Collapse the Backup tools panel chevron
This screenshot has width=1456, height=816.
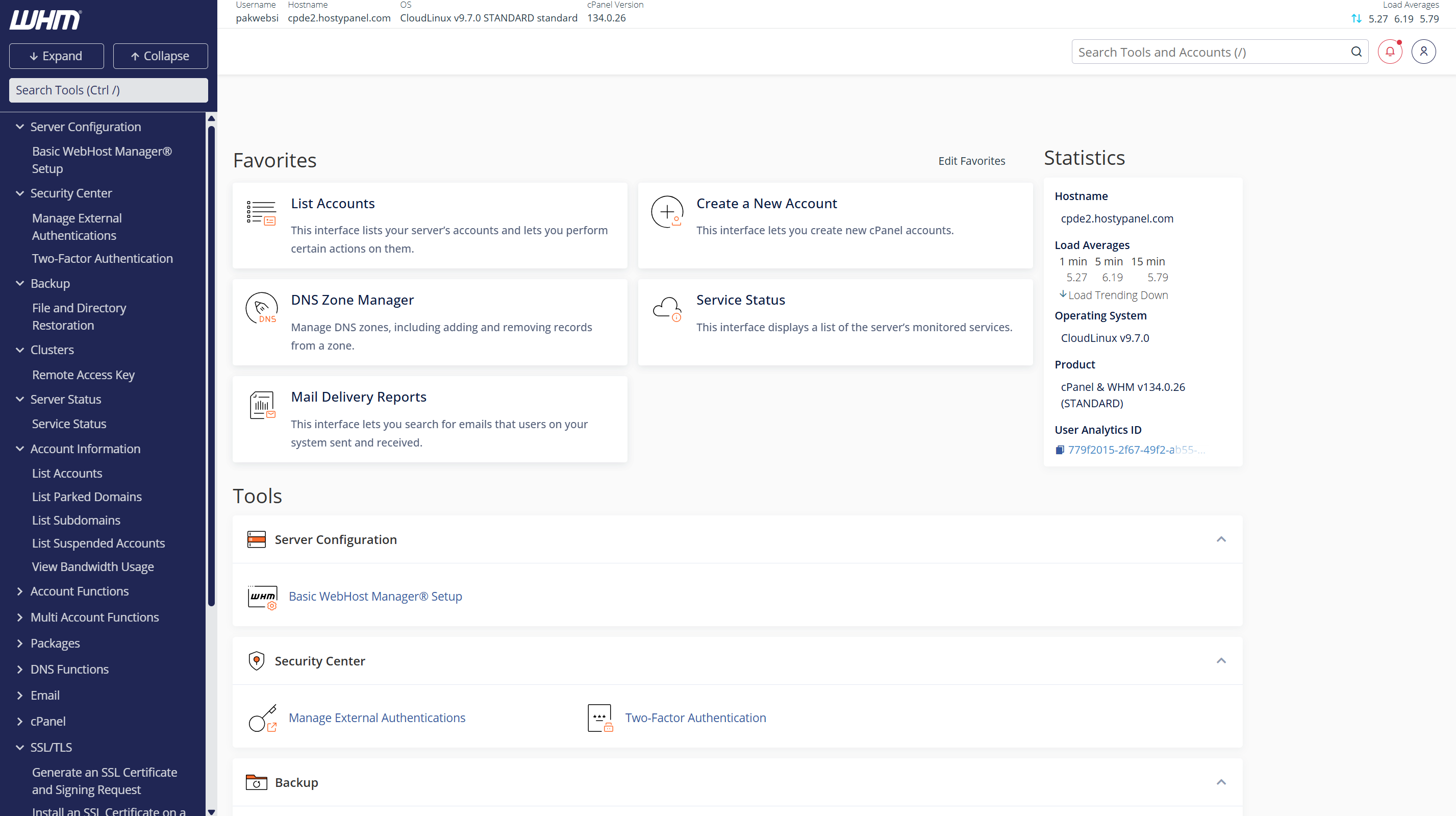[1221, 782]
